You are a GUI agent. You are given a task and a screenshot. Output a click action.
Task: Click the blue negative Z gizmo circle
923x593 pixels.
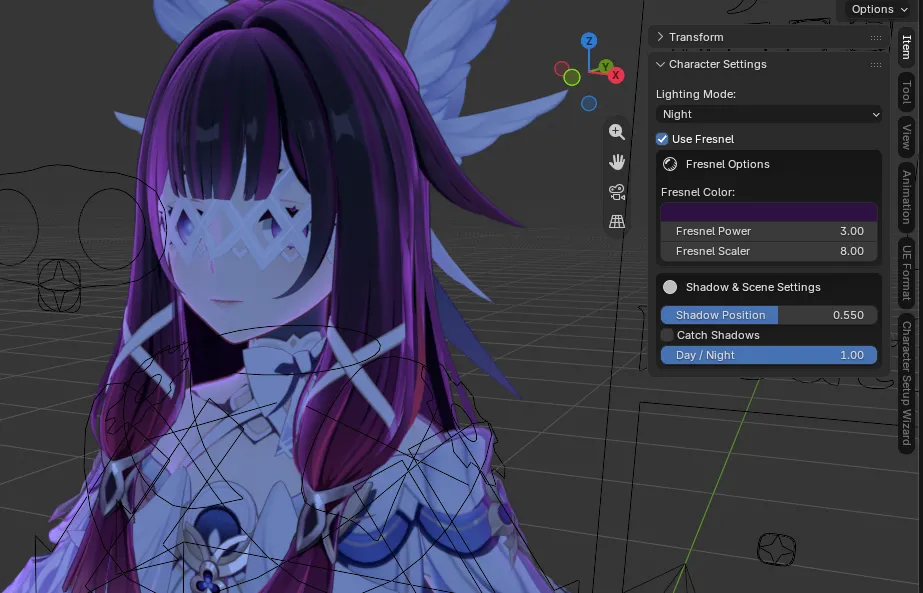589,104
